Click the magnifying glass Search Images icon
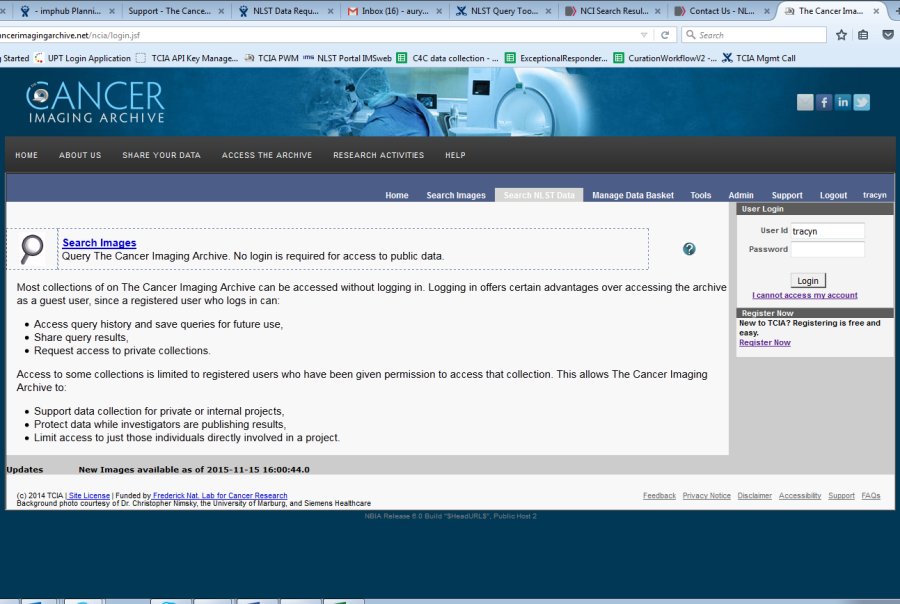 [32, 249]
